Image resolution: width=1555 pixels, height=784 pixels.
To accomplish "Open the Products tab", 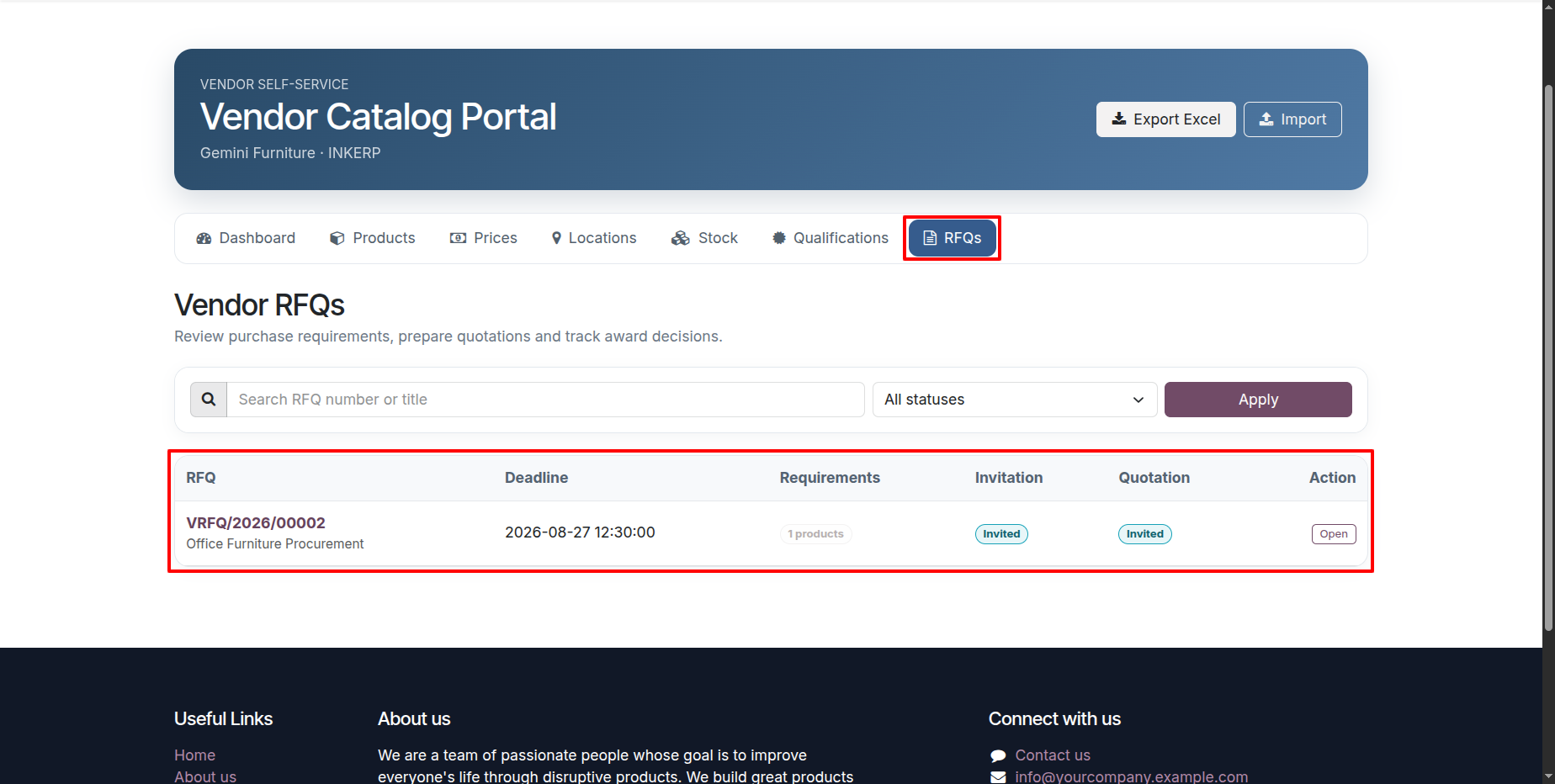I will [373, 238].
